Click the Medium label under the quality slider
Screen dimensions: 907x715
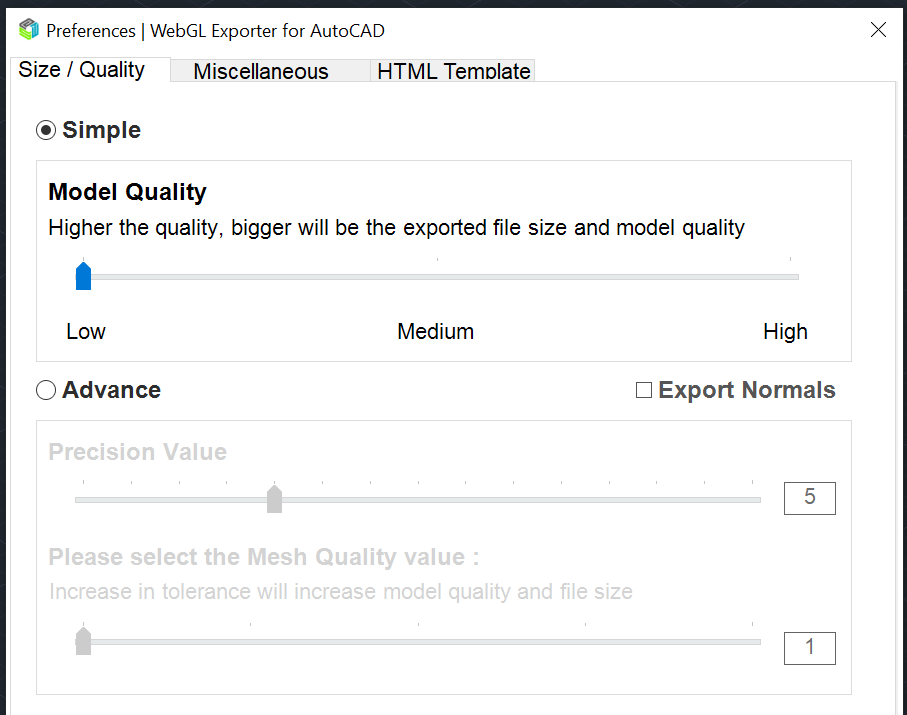(436, 332)
